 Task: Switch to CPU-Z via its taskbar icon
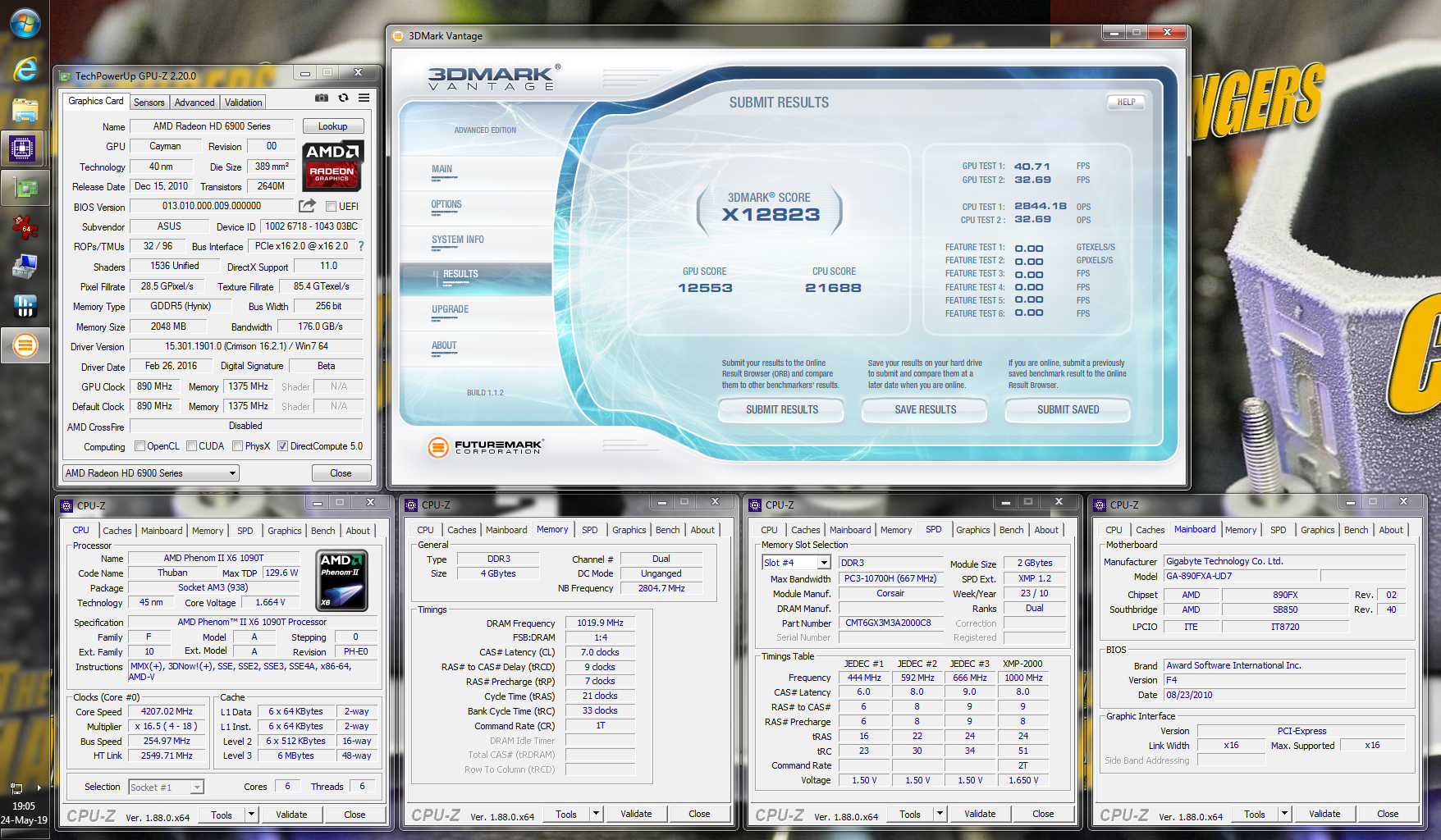[23, 148]
